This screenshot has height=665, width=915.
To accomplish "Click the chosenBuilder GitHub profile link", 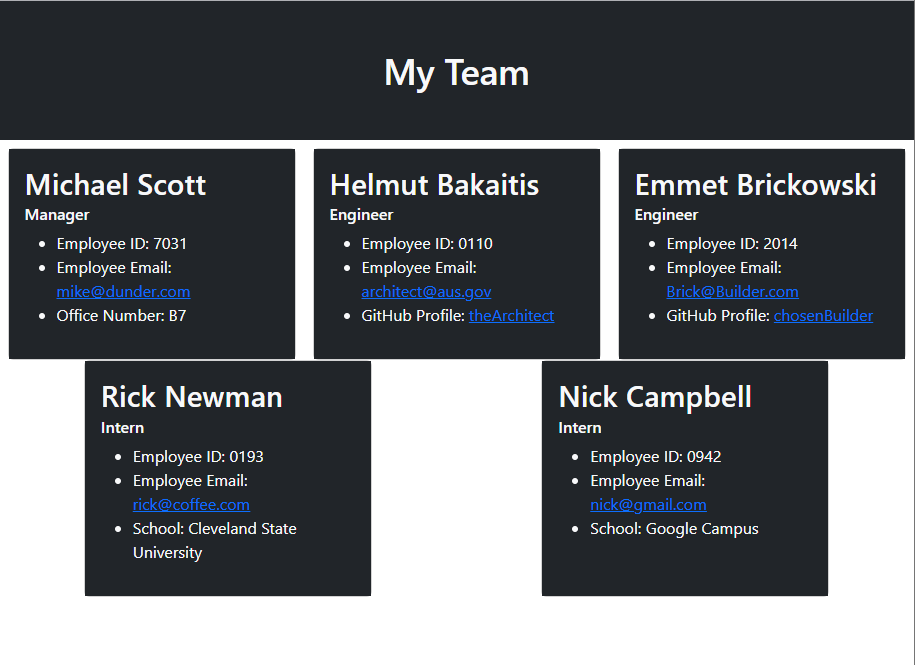I will tap(823, 315).
